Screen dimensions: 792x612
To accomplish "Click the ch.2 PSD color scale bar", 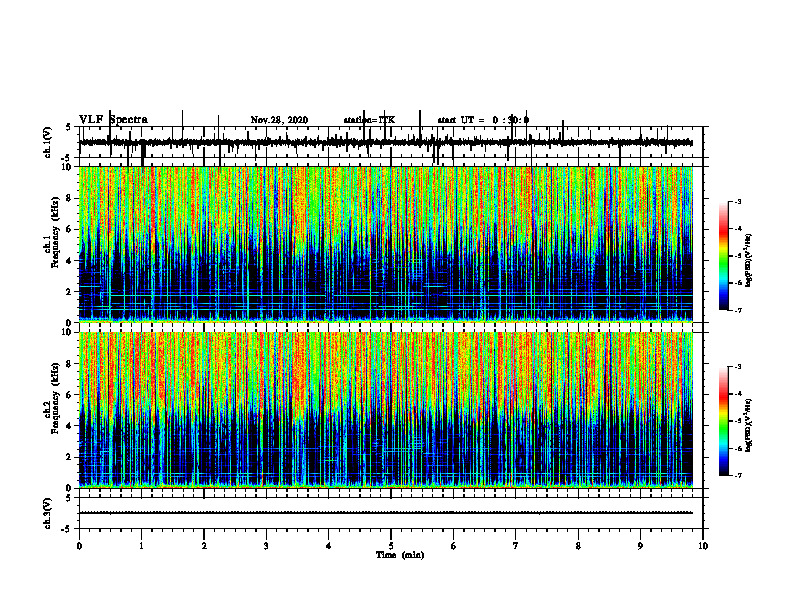I will point(723,421).
